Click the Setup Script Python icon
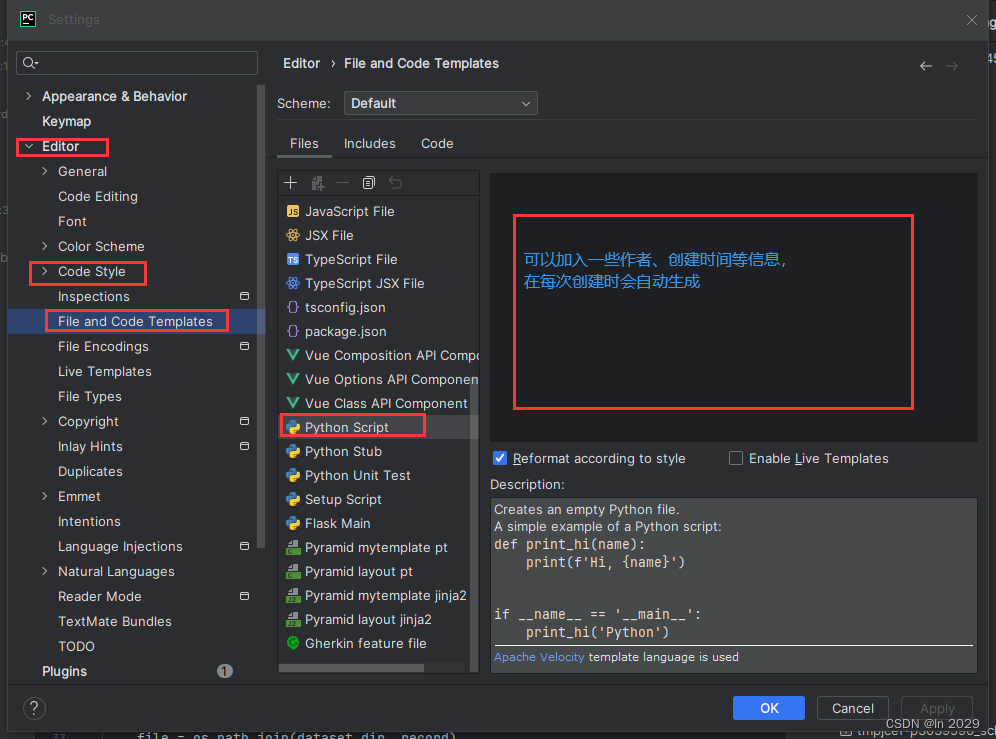996x739 pixels. pos(293,499)
